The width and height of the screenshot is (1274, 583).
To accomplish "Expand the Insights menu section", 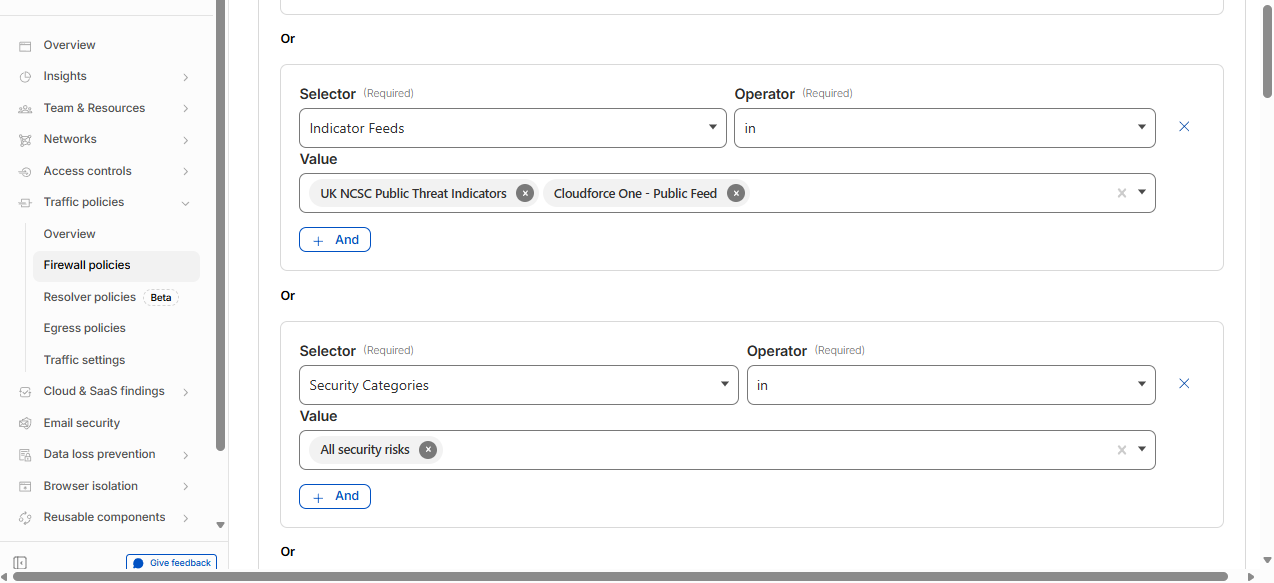I will pyautogui.click(x=186, y=77).
